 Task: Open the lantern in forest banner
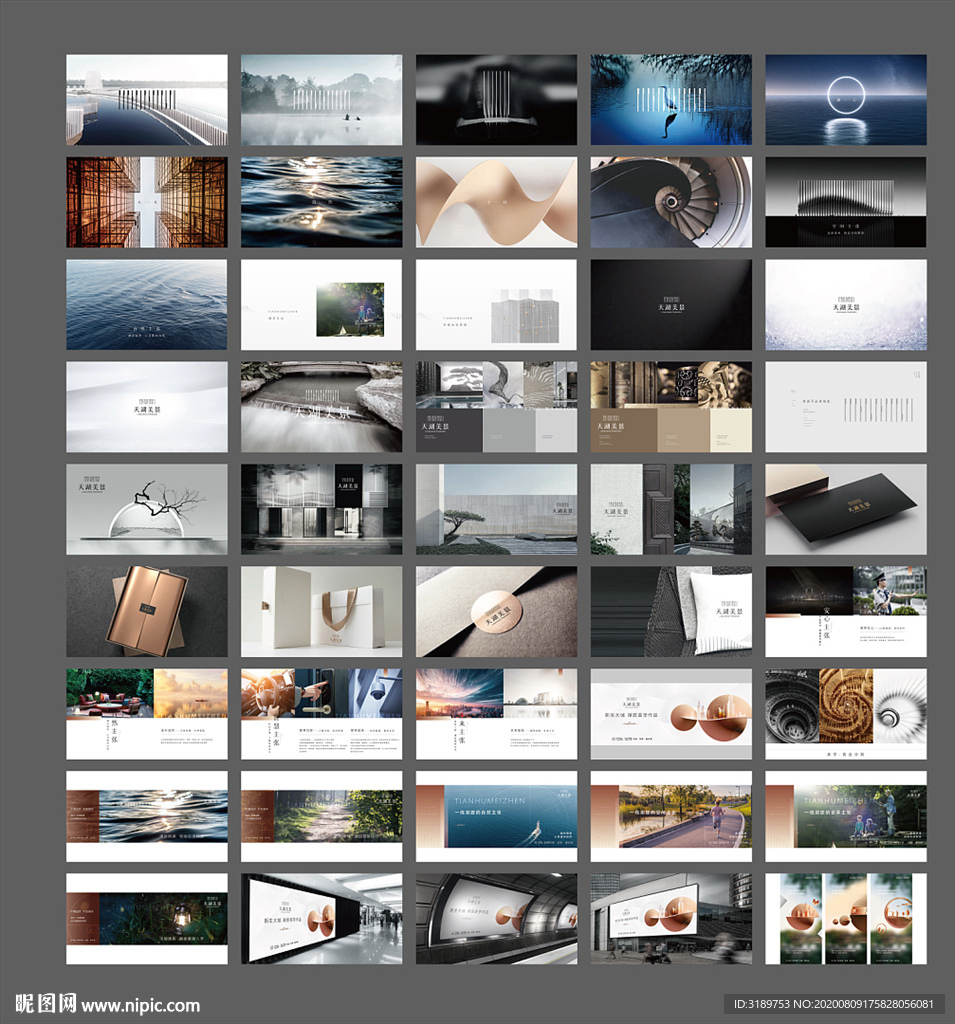(146, 918)
